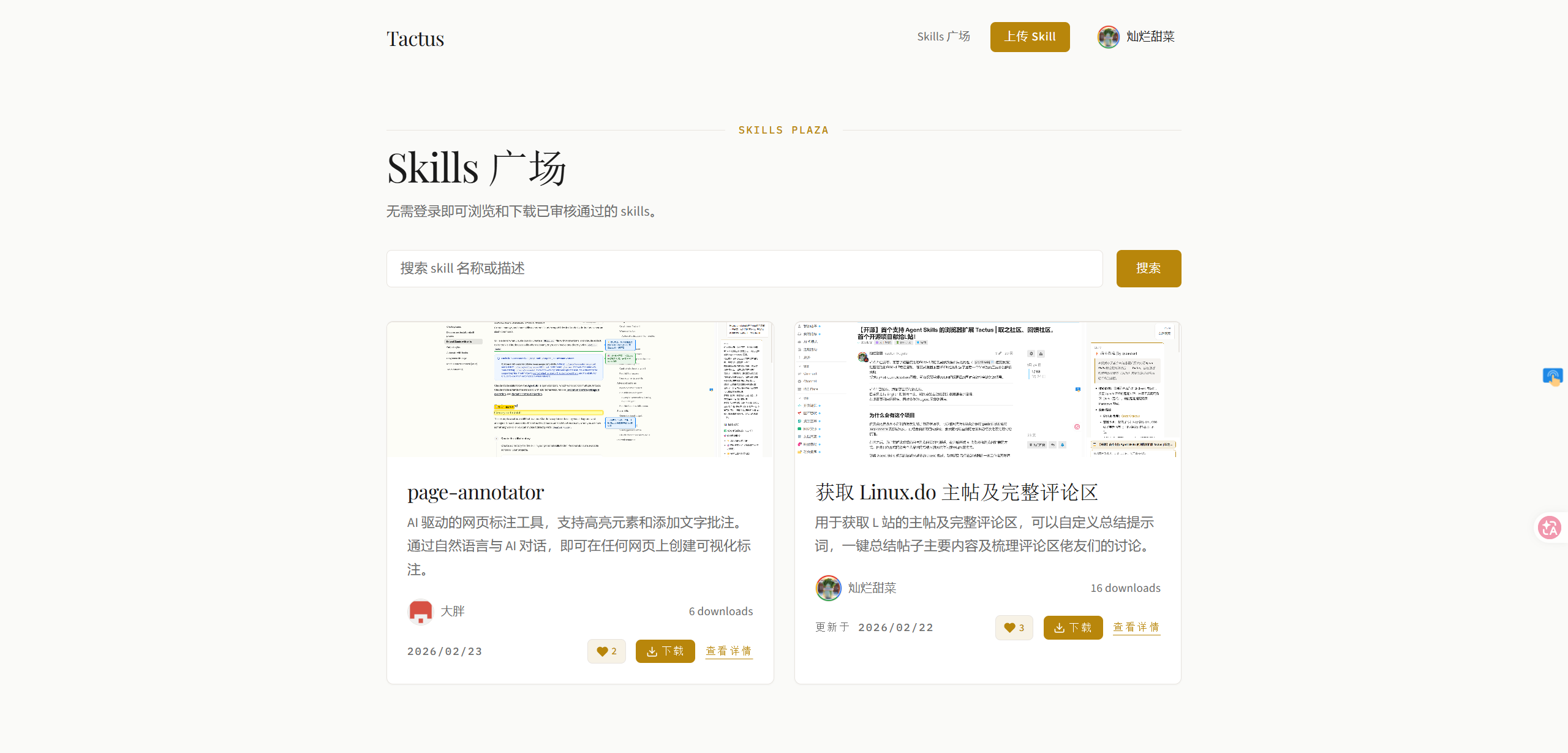Click the 灿烂甜菜 username in header

(x=1150, y=37)
